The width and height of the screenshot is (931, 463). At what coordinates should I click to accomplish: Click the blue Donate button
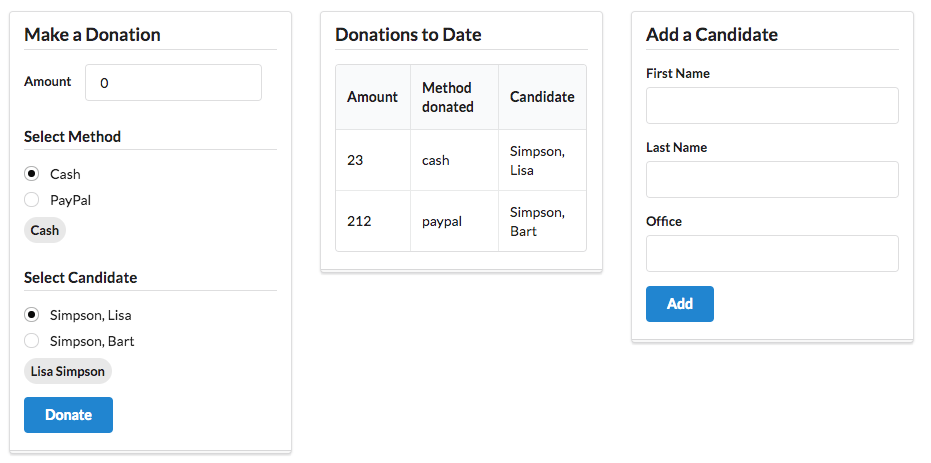(68, 415)
